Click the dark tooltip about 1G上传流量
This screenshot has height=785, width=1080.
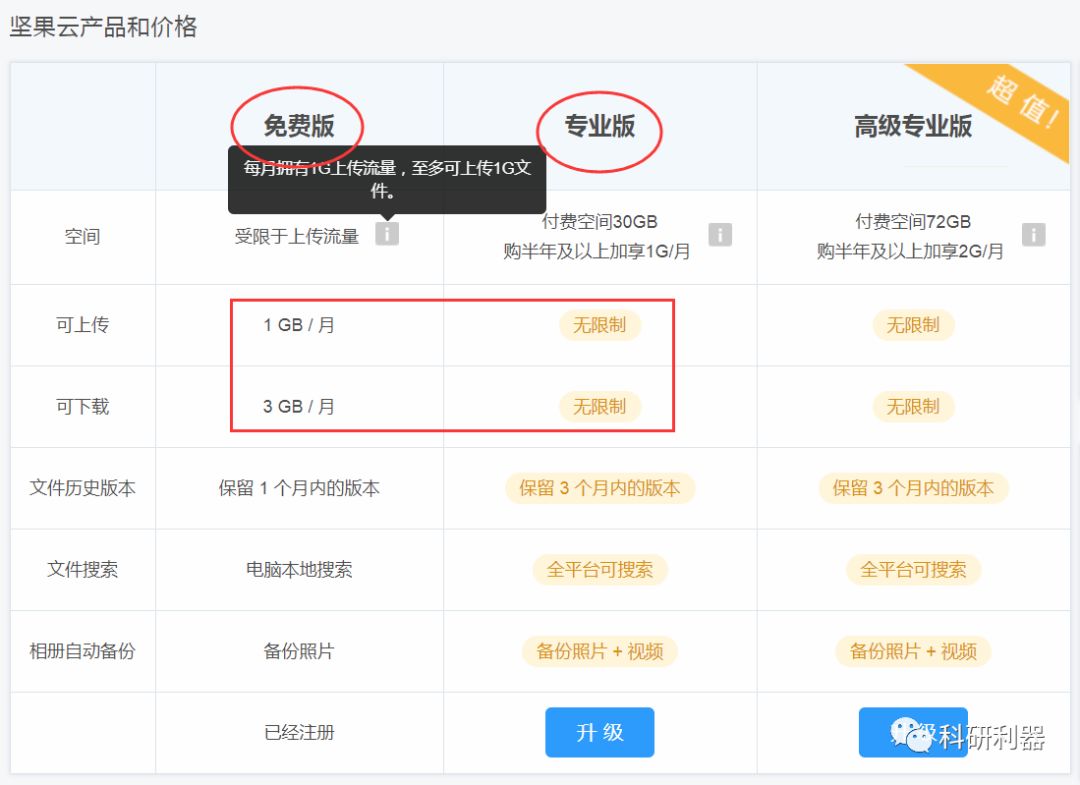point(387,179)
